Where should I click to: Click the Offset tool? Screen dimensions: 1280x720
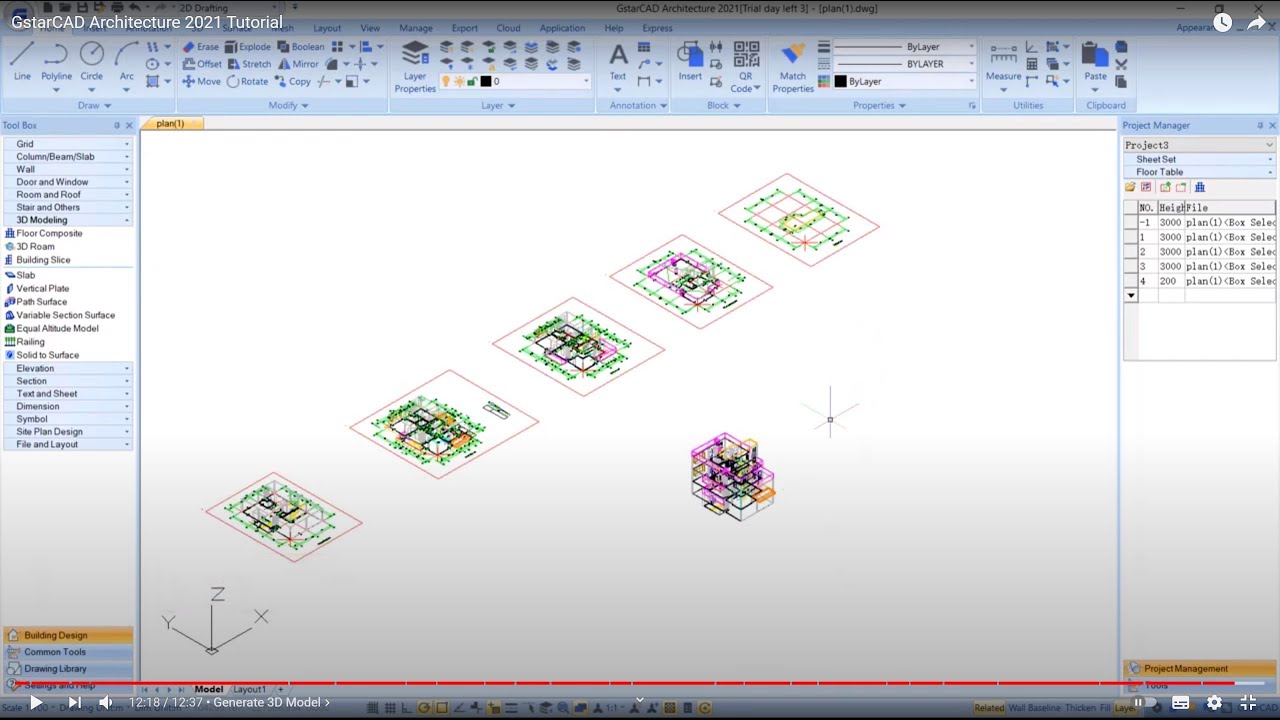point(202,64)
